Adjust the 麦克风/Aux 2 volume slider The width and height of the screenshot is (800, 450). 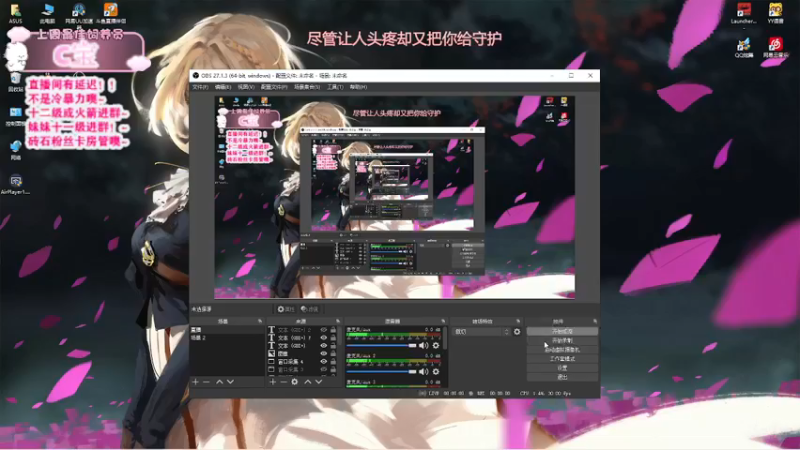382,371
